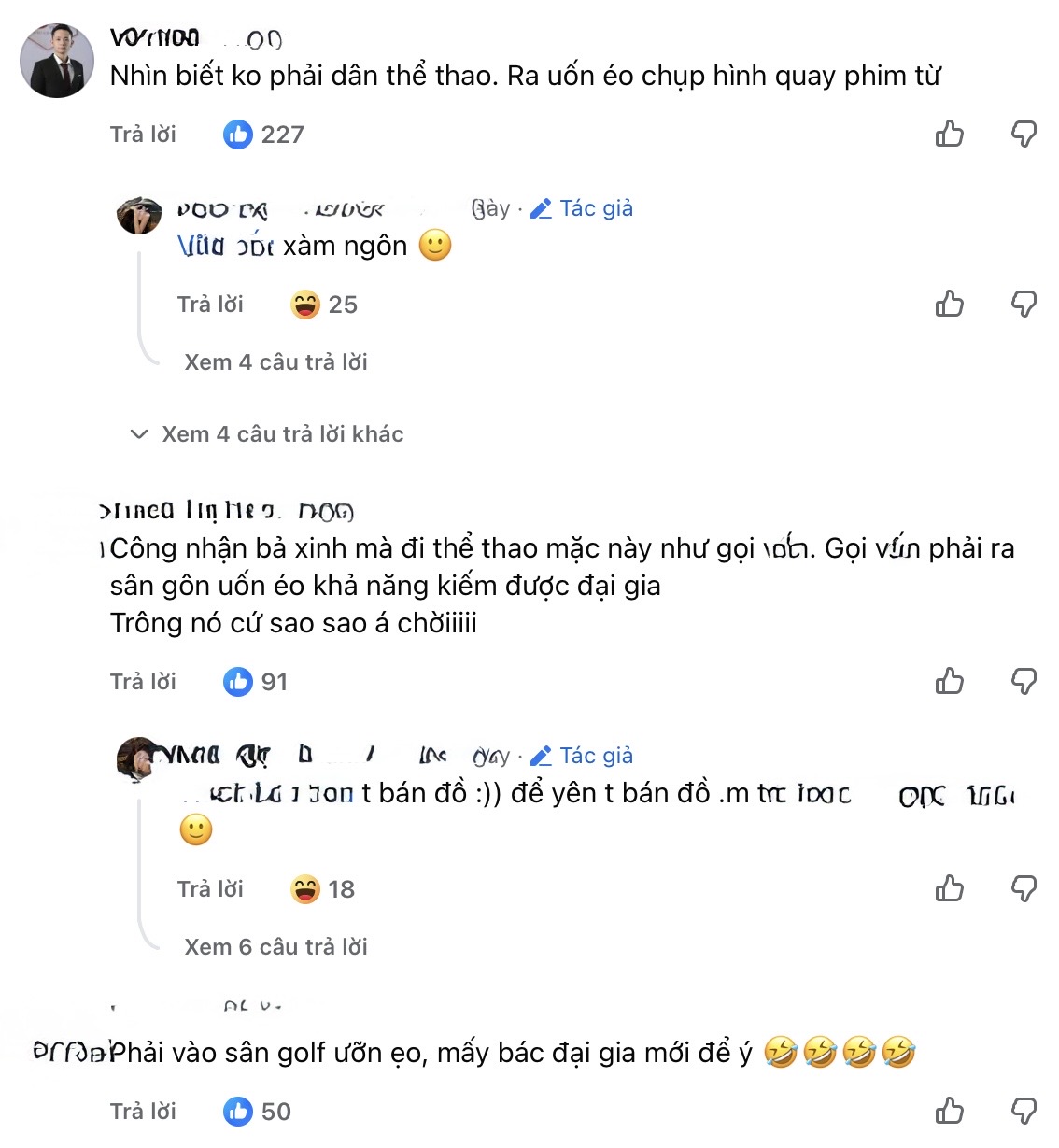This screenshot has height=1148, width=1059.
Task: Like the sân golf comment with 50 likes
Action: [x=949, y=1112]
